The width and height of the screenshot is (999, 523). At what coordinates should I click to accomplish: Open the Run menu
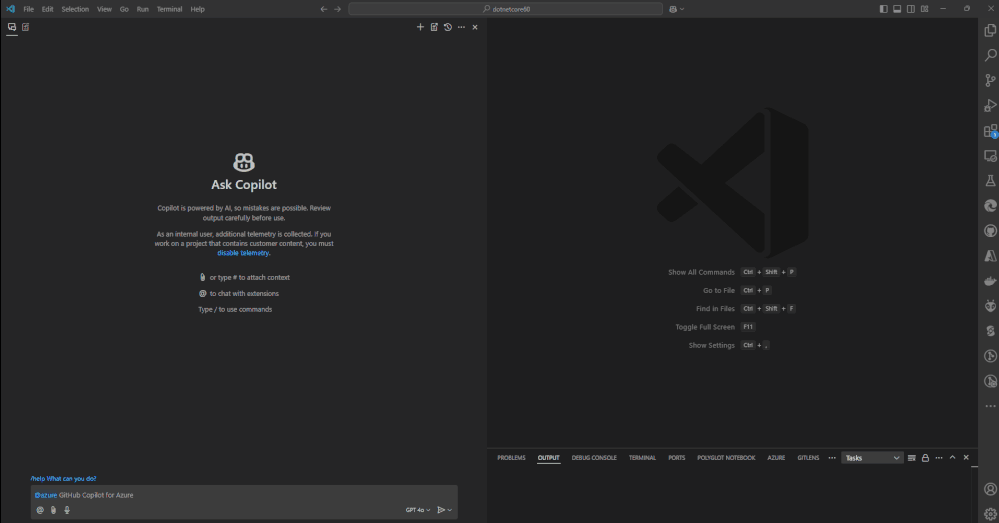click(x=143, y=9)
